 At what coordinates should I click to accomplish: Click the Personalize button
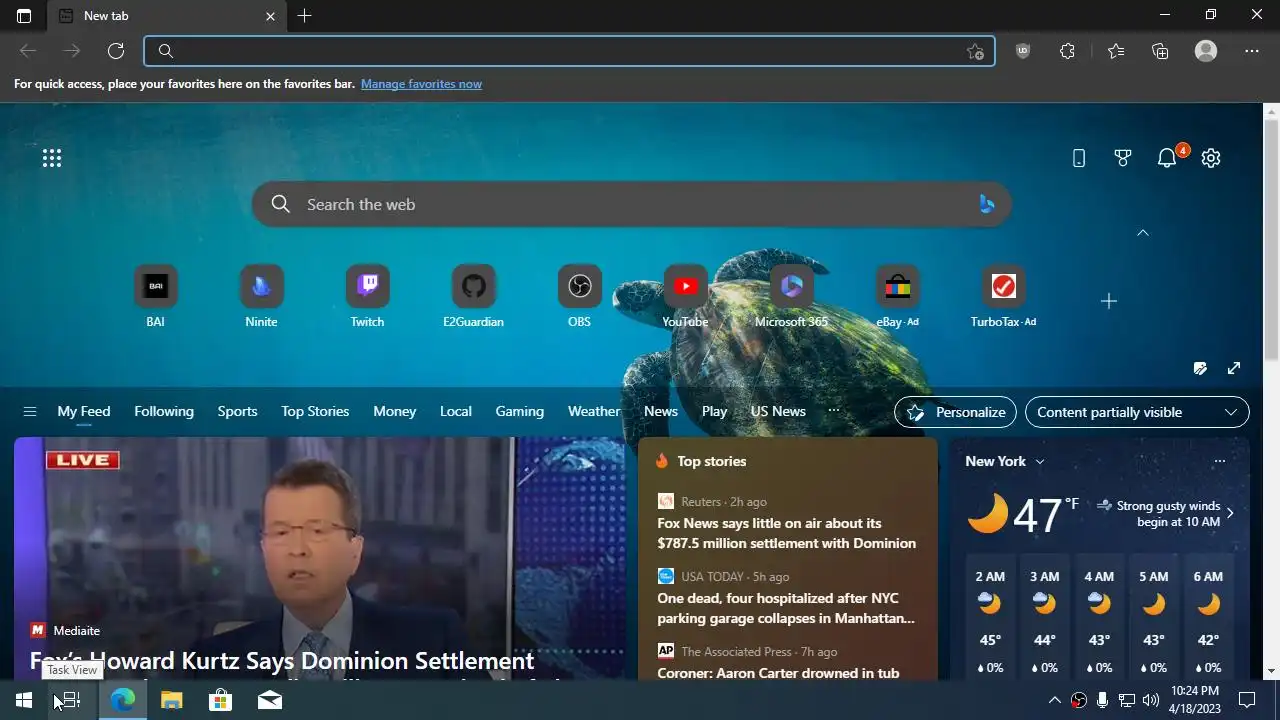[x=956, y=412]
